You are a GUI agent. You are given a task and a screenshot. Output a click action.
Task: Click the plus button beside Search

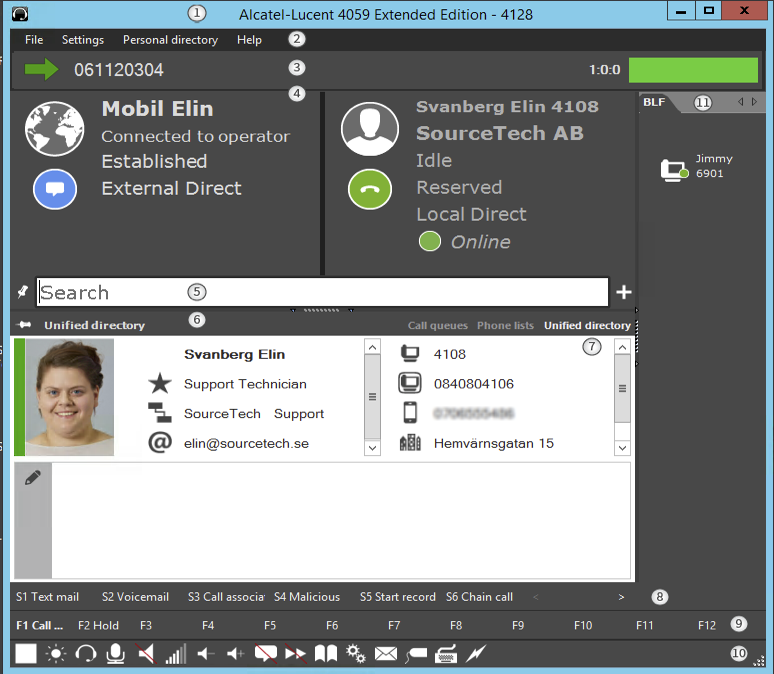coord(624,292)
